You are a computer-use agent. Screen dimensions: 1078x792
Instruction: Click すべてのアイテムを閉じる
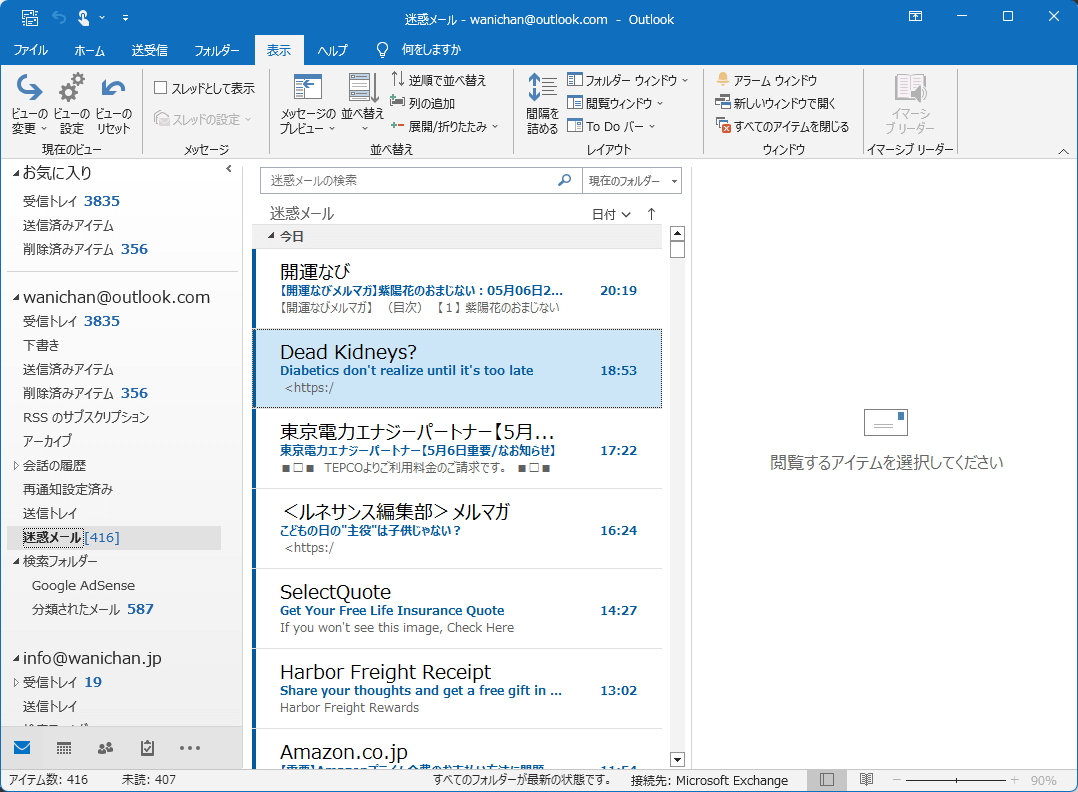pyautogui.click(x=784, y=122)
